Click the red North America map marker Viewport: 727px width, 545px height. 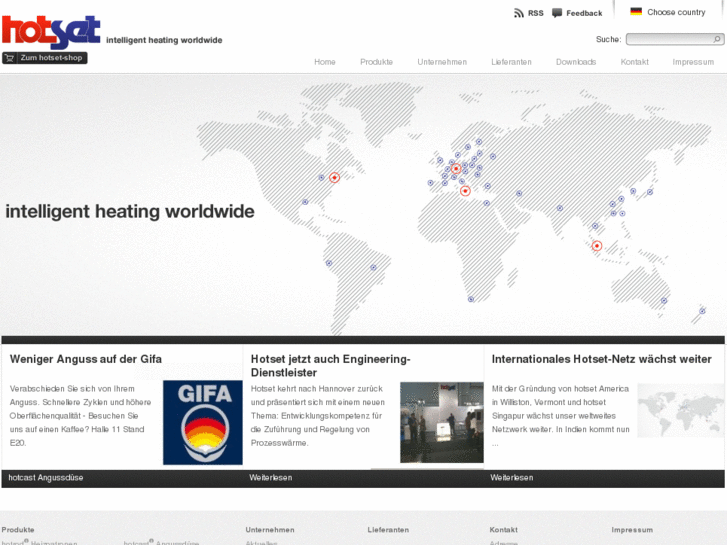click(x=334, y=177)
